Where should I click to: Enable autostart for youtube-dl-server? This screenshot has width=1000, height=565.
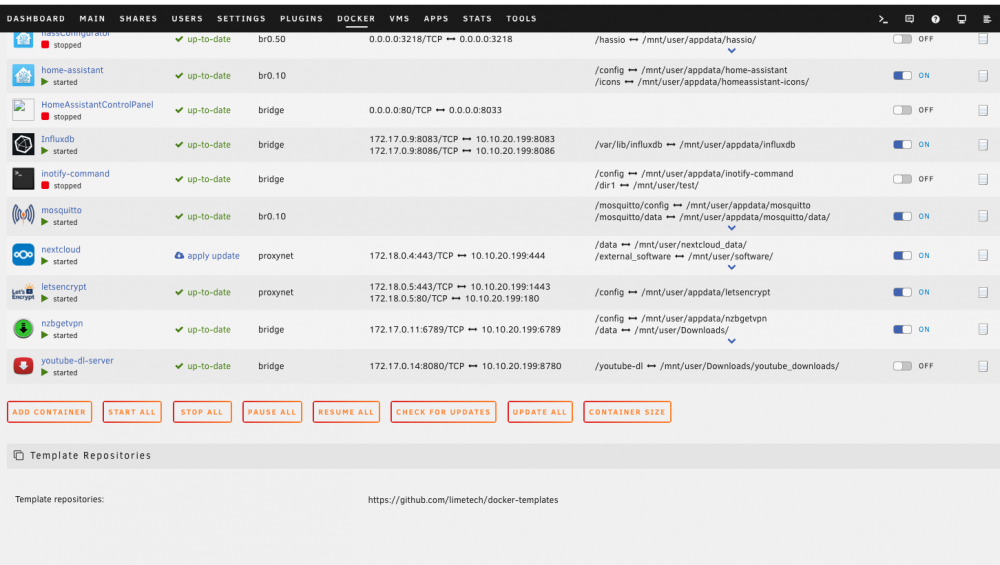click(x=902, y=366)
